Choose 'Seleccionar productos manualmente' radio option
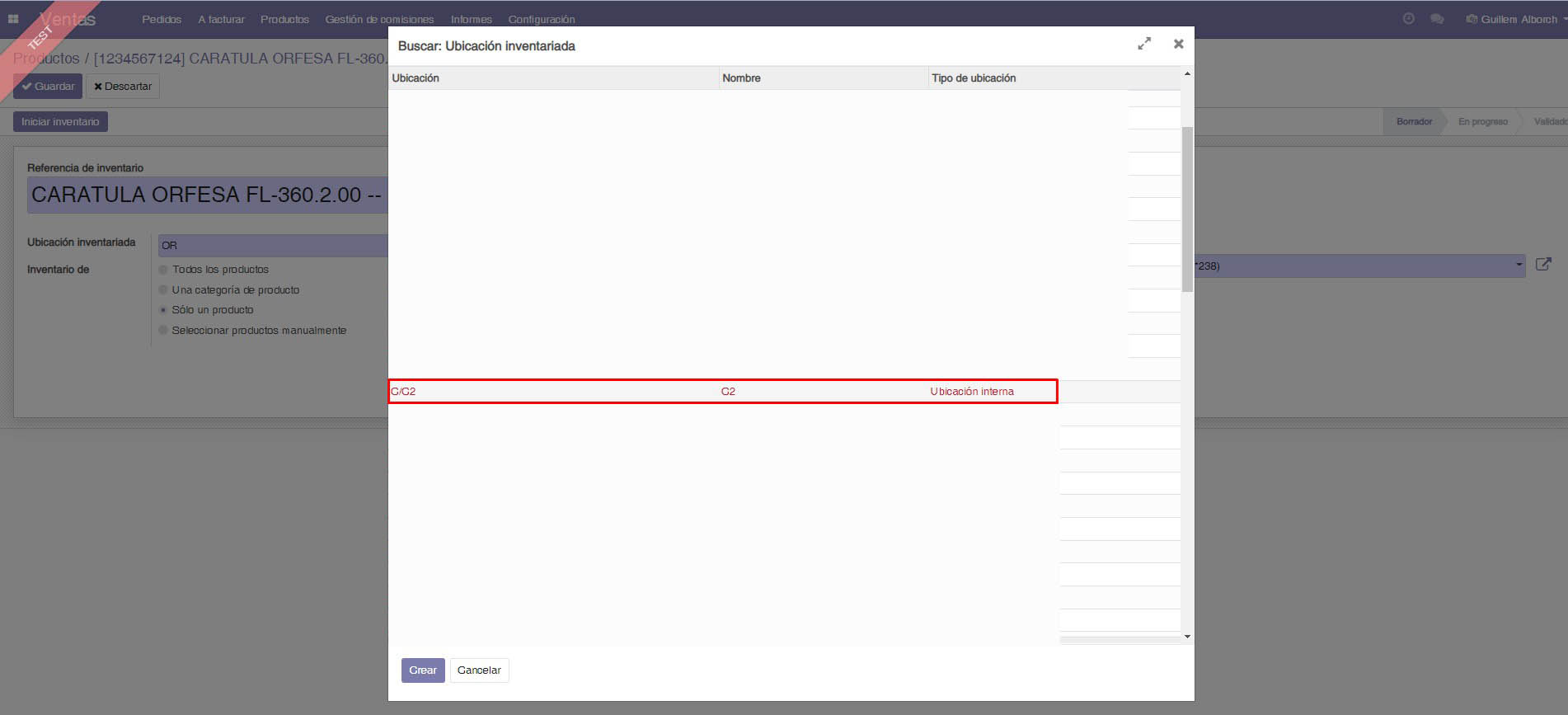 pyautogui.click(x=163, y=331)
